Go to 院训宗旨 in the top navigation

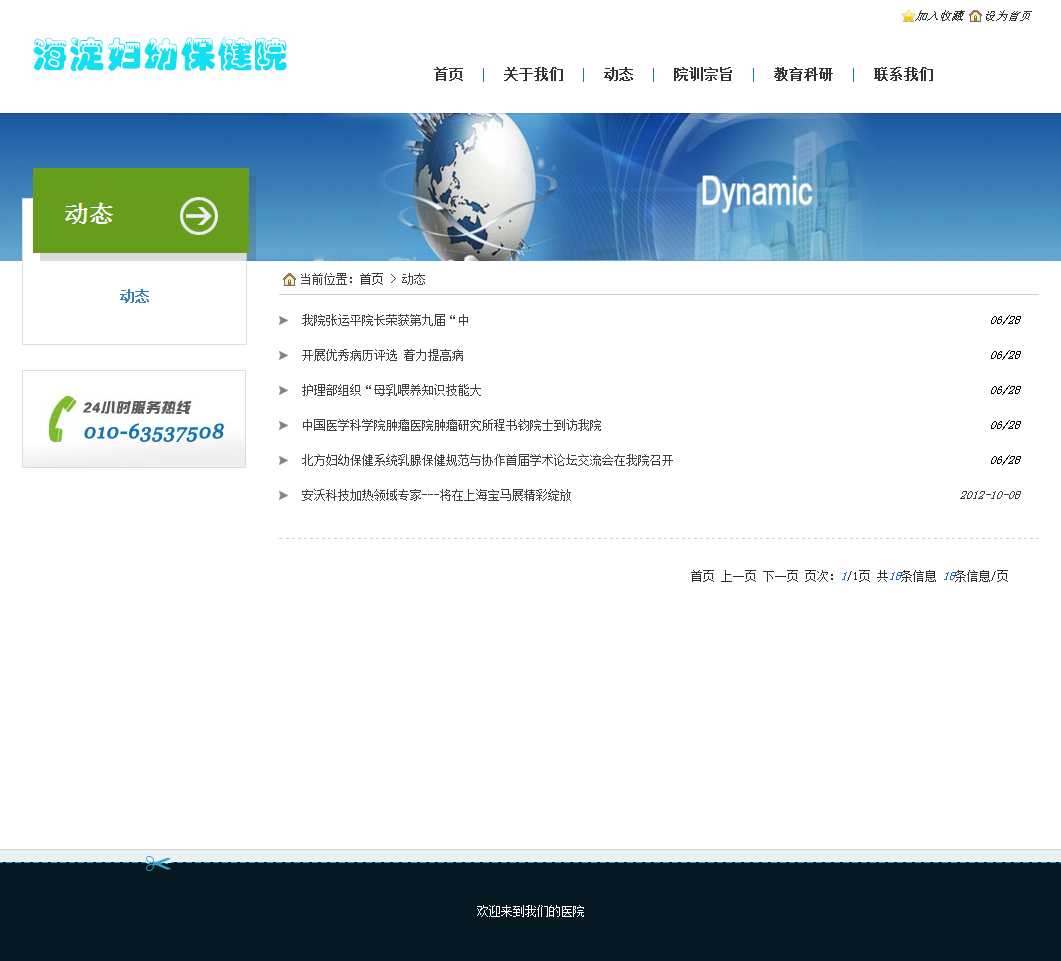pos(702,75)
